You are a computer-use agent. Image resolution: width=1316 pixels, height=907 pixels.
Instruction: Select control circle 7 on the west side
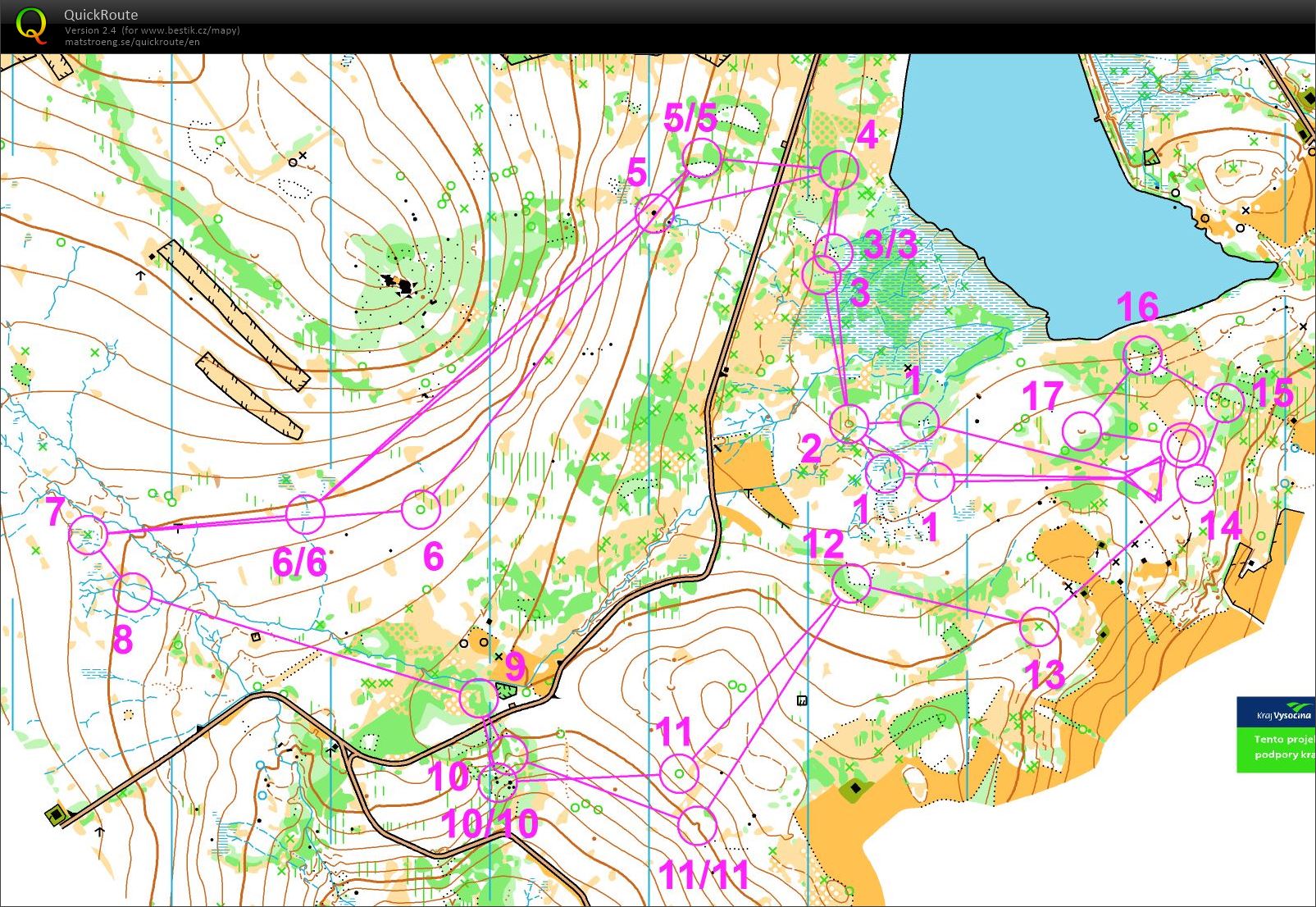pos(89,535)
